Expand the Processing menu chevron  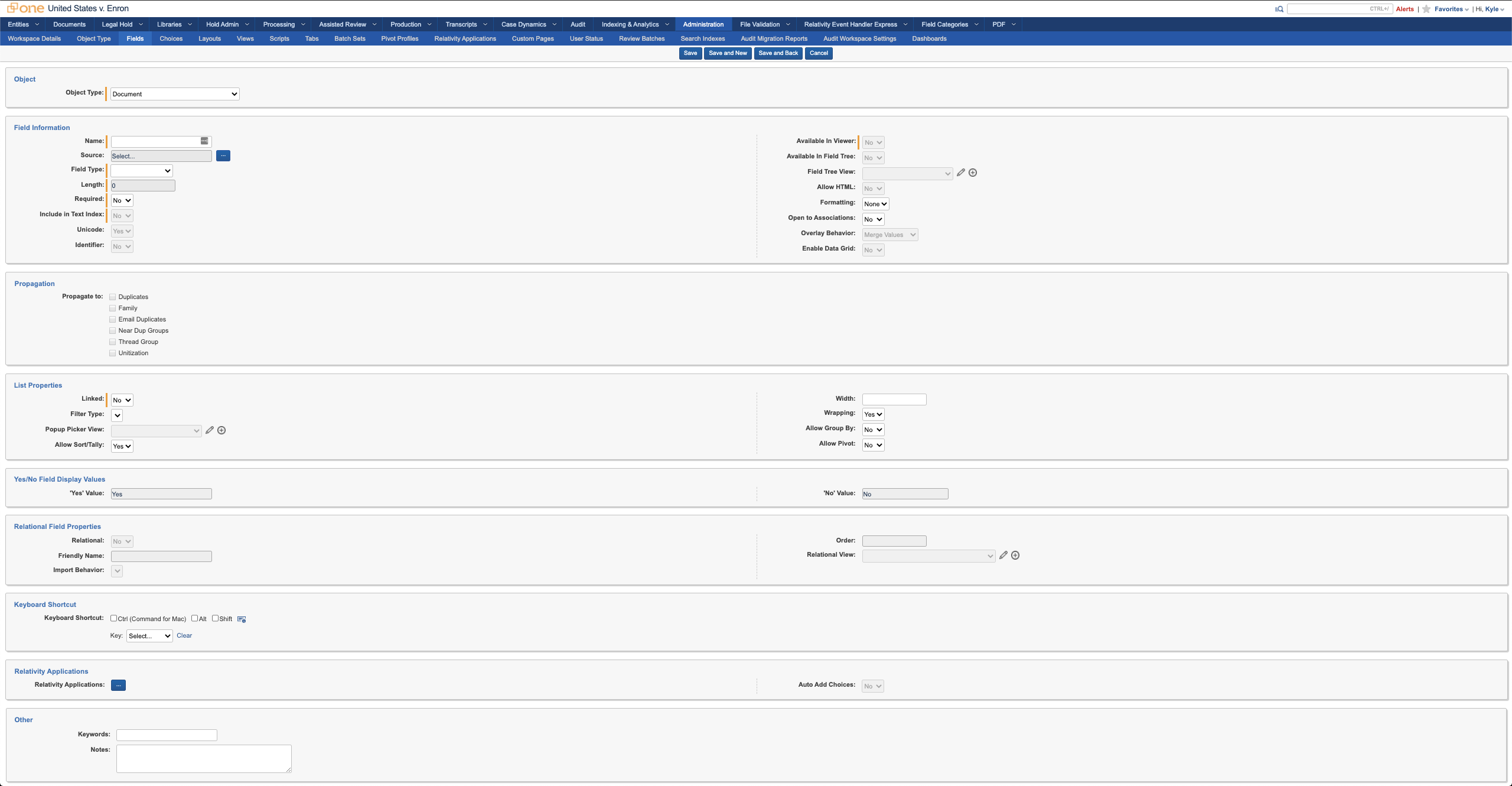pos(304,24)
